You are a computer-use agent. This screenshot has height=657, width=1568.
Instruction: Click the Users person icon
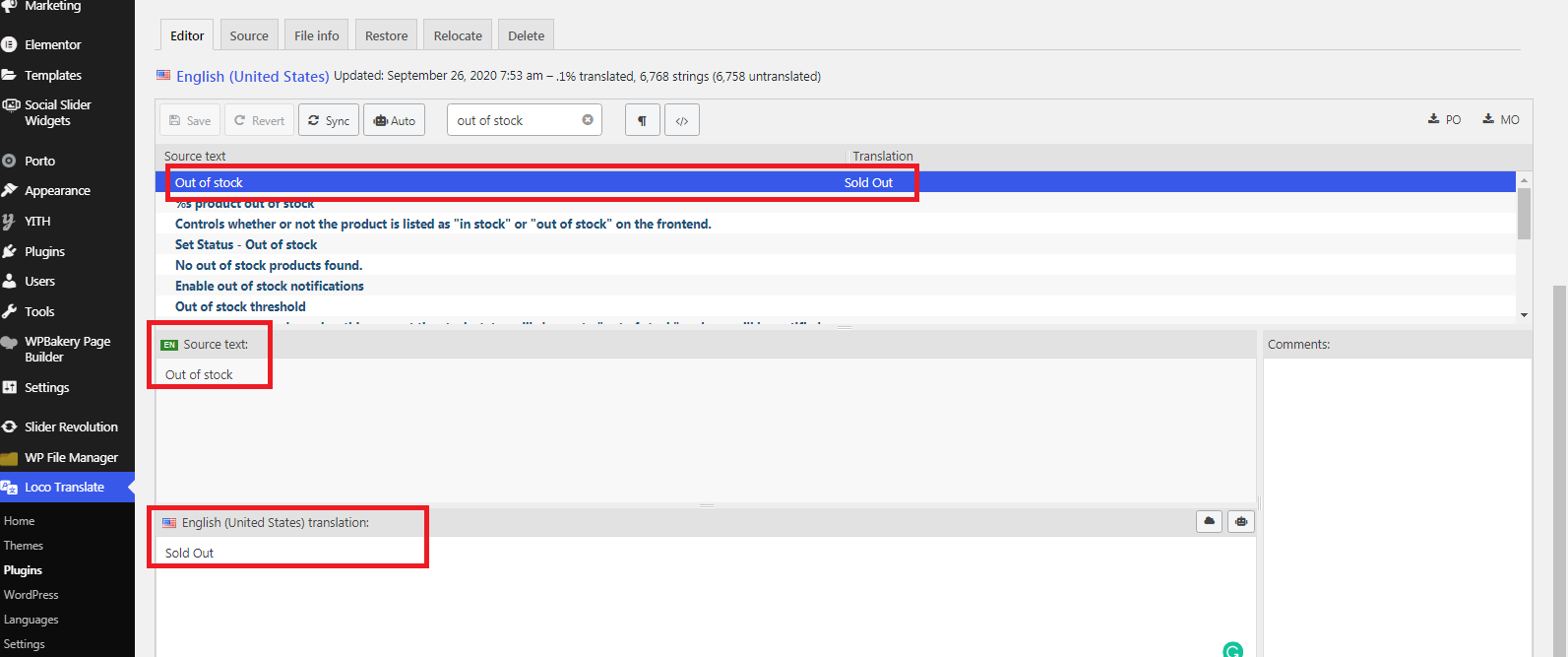click(x=9, y=281)
